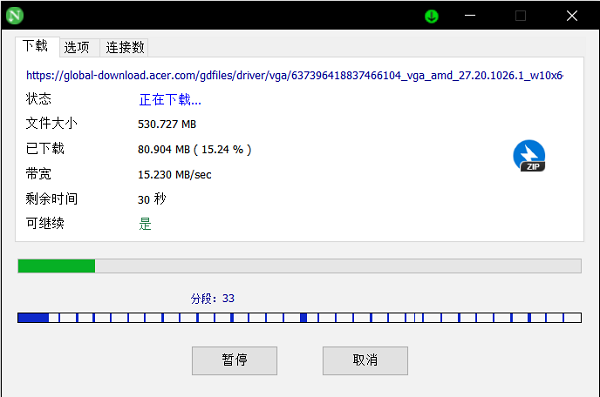Click the maximize window button

(x=520, y=16)
